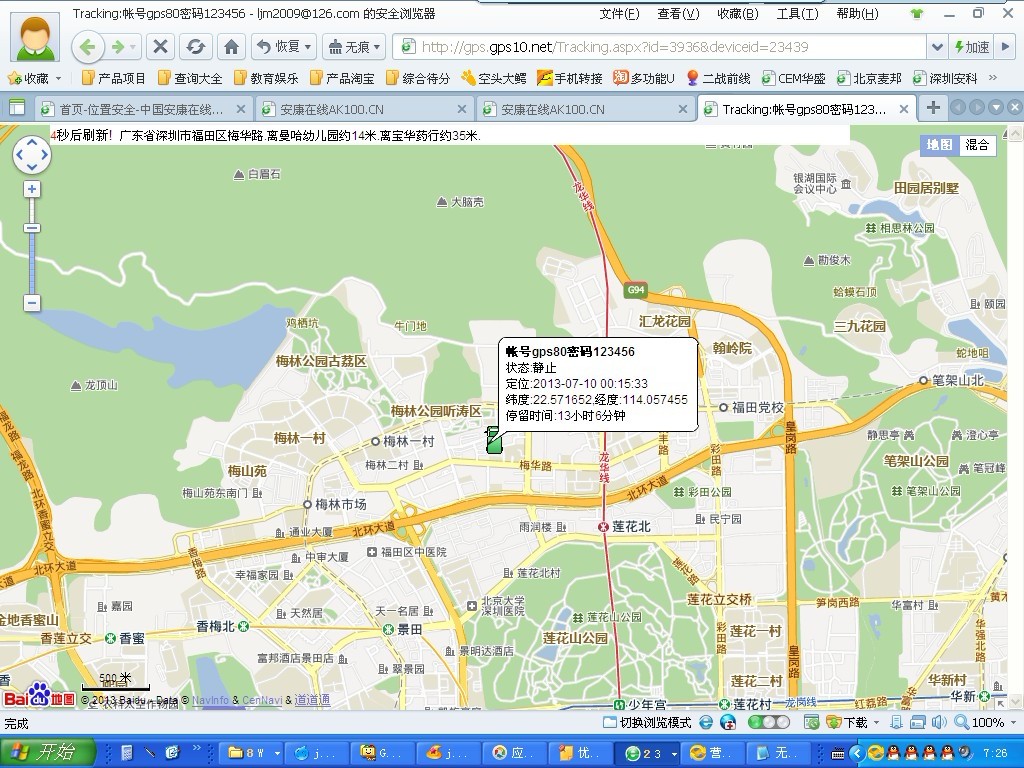Image resolution: width=1024 pixels, height=768 pixels.
Task: Click 切换浏览模式 in status bar
Action: point(647,722)
